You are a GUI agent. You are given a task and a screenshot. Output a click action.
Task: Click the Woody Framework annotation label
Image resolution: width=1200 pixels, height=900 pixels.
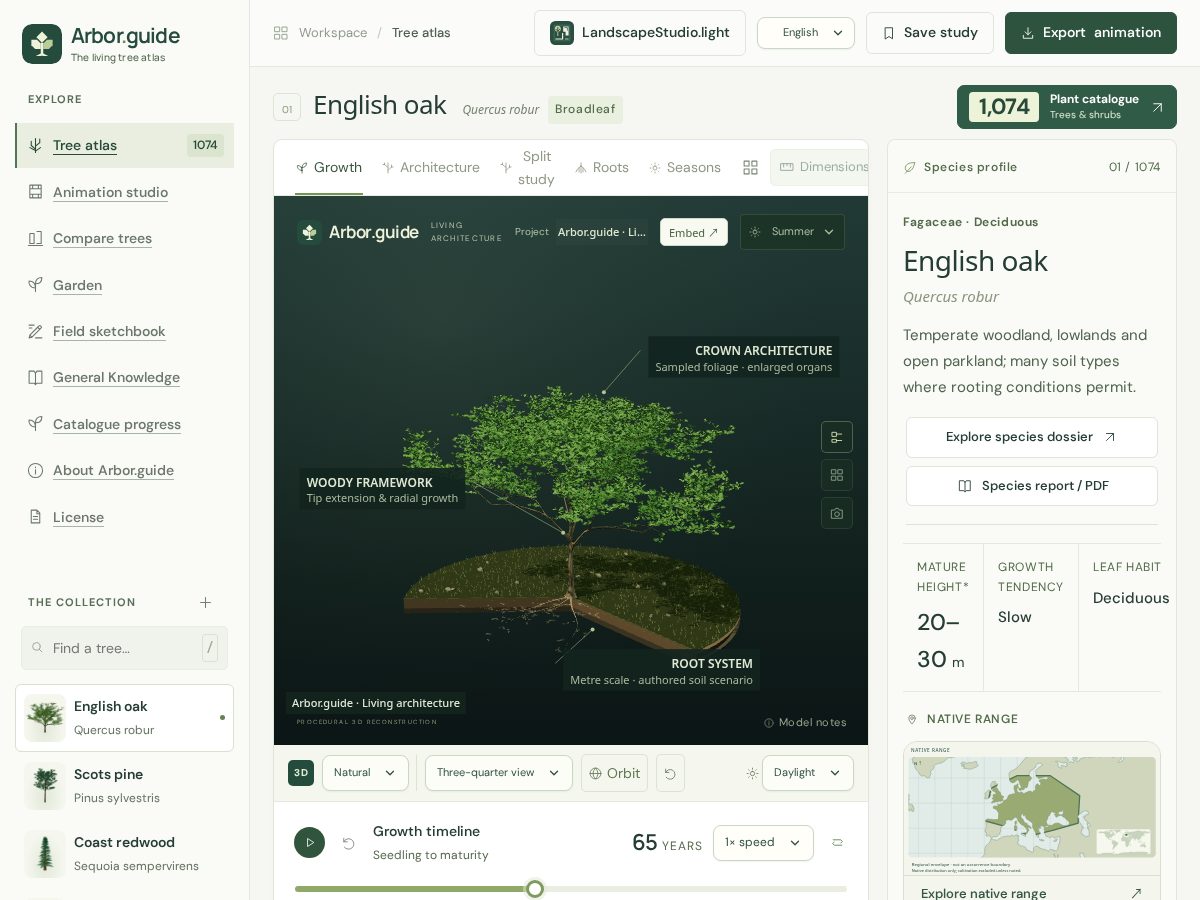pyautogui.click(x=382, y=490)
